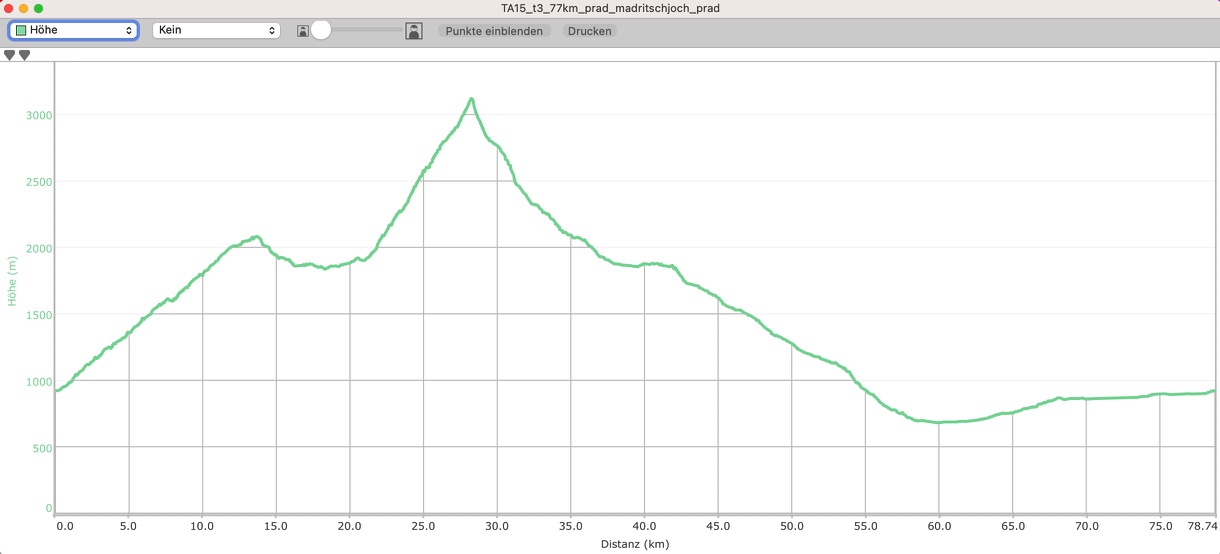Screen dimensions: 1220x554
Task: Click the 25.0 distance axis label
Action: pos(423,525)
